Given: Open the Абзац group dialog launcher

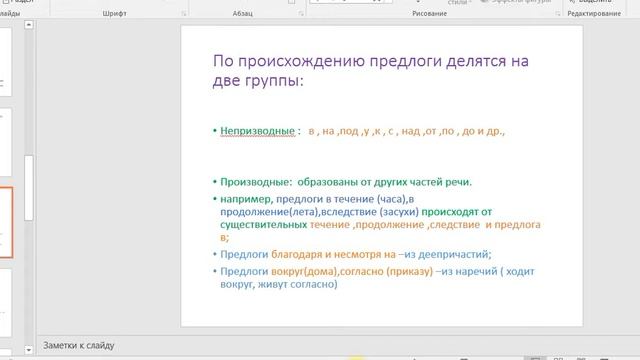Looking at the screenshot, I should [x=301, y=14].
